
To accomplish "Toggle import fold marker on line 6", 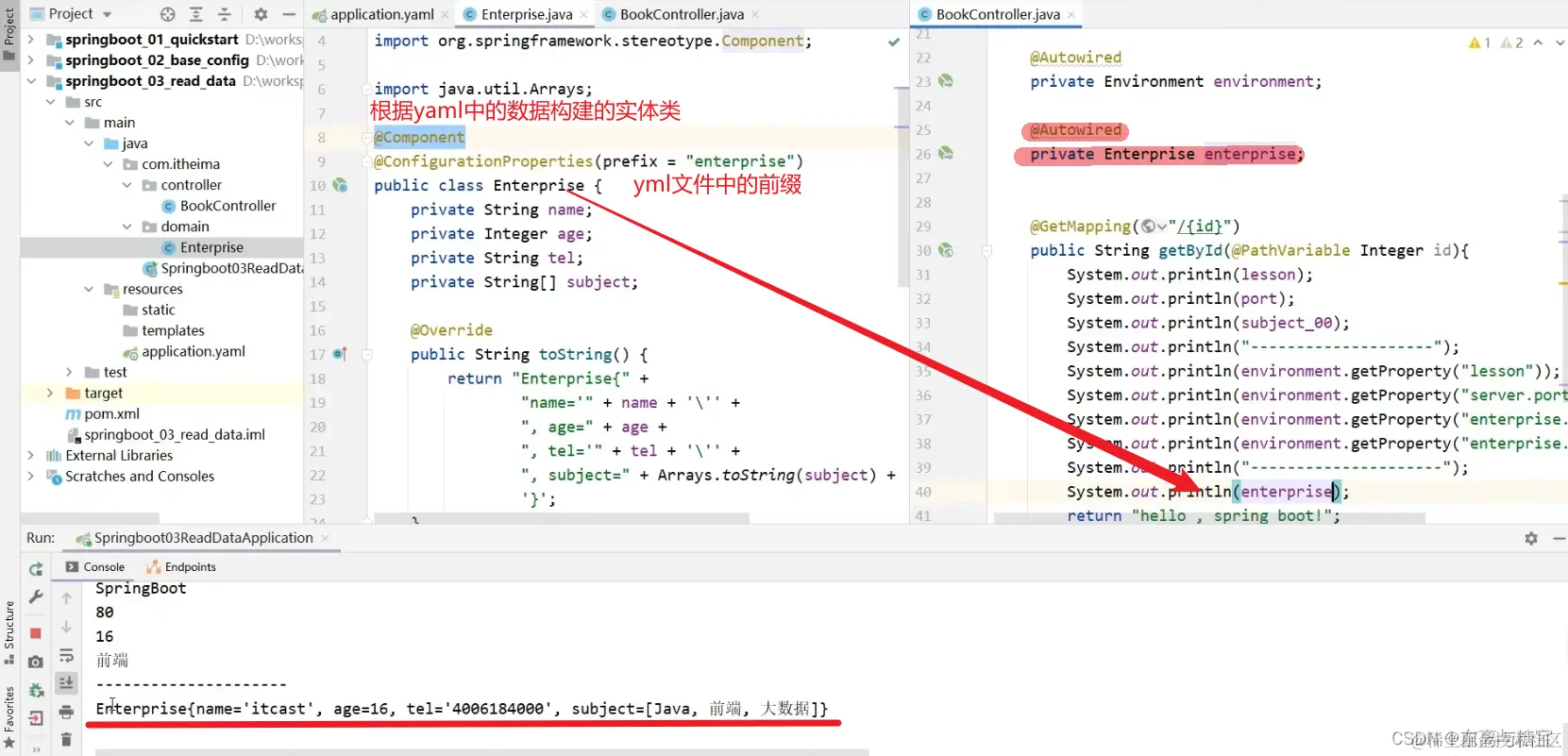I will [367, 89].
